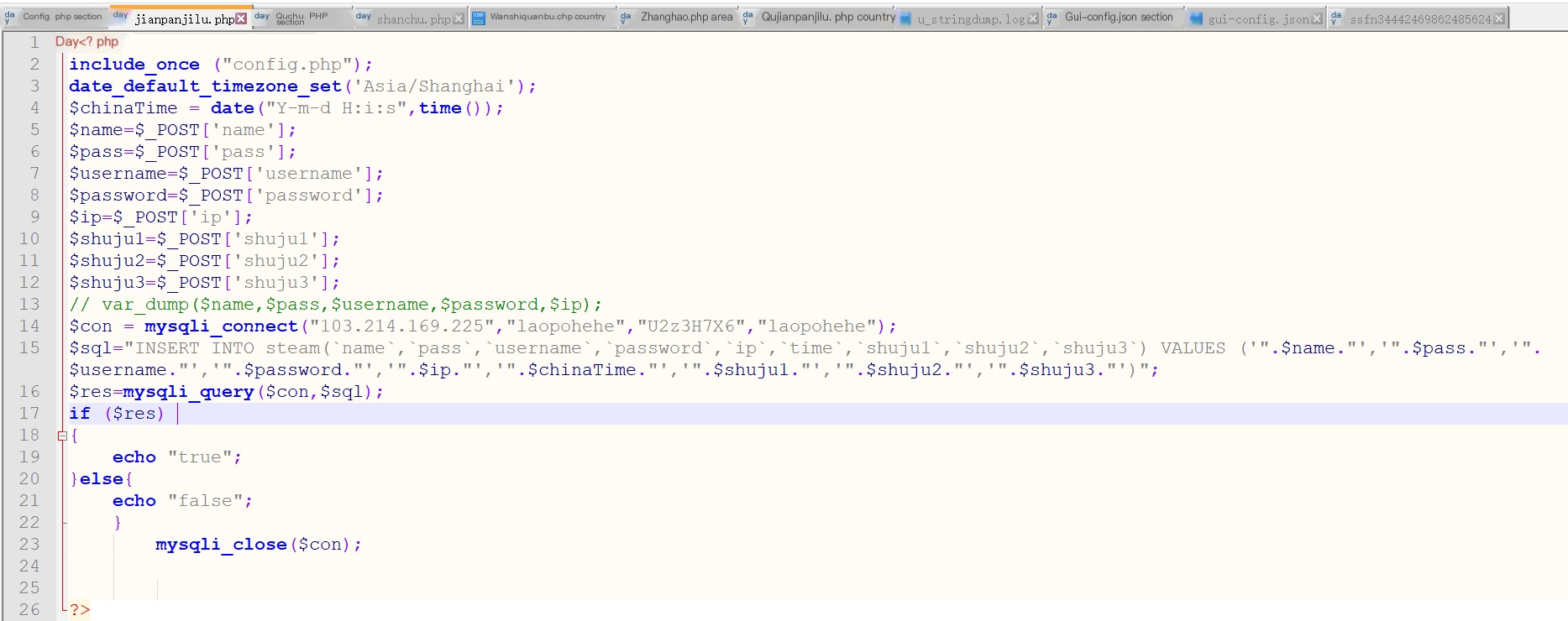This screenshot has height=621, width=1568.
Task: Close the shanchu.php tab
Action: 459,18
